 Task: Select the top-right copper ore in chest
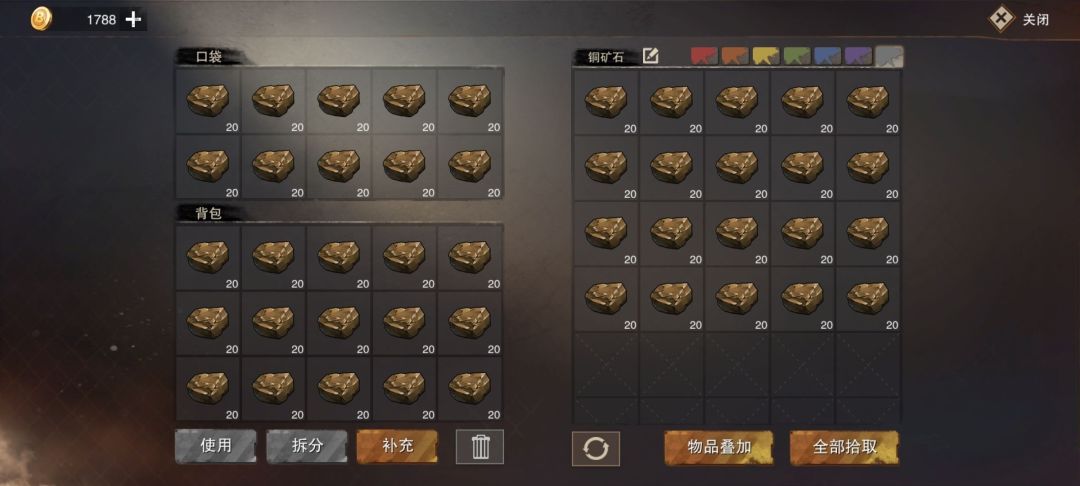[868, 103]
